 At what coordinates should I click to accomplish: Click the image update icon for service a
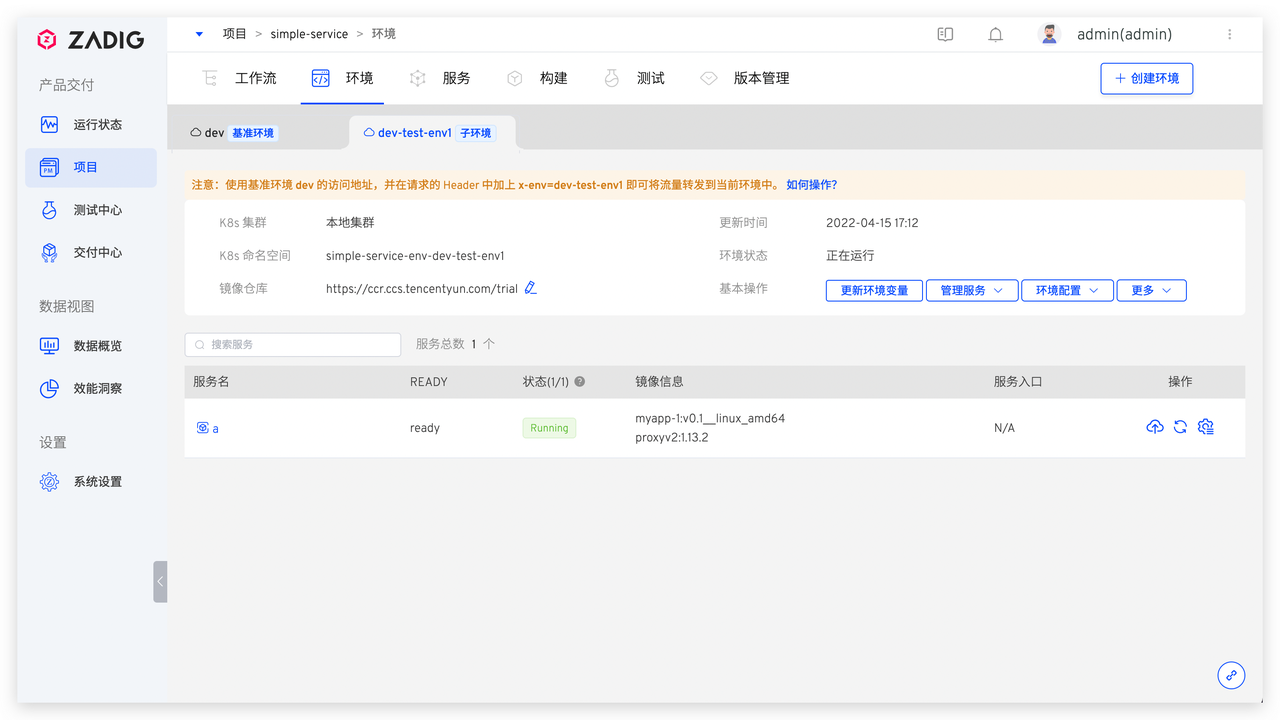[1154, 427]
